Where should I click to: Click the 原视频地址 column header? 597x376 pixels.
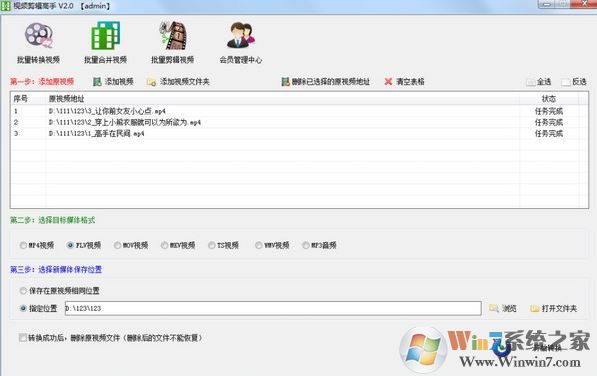(x=282, y=99)
